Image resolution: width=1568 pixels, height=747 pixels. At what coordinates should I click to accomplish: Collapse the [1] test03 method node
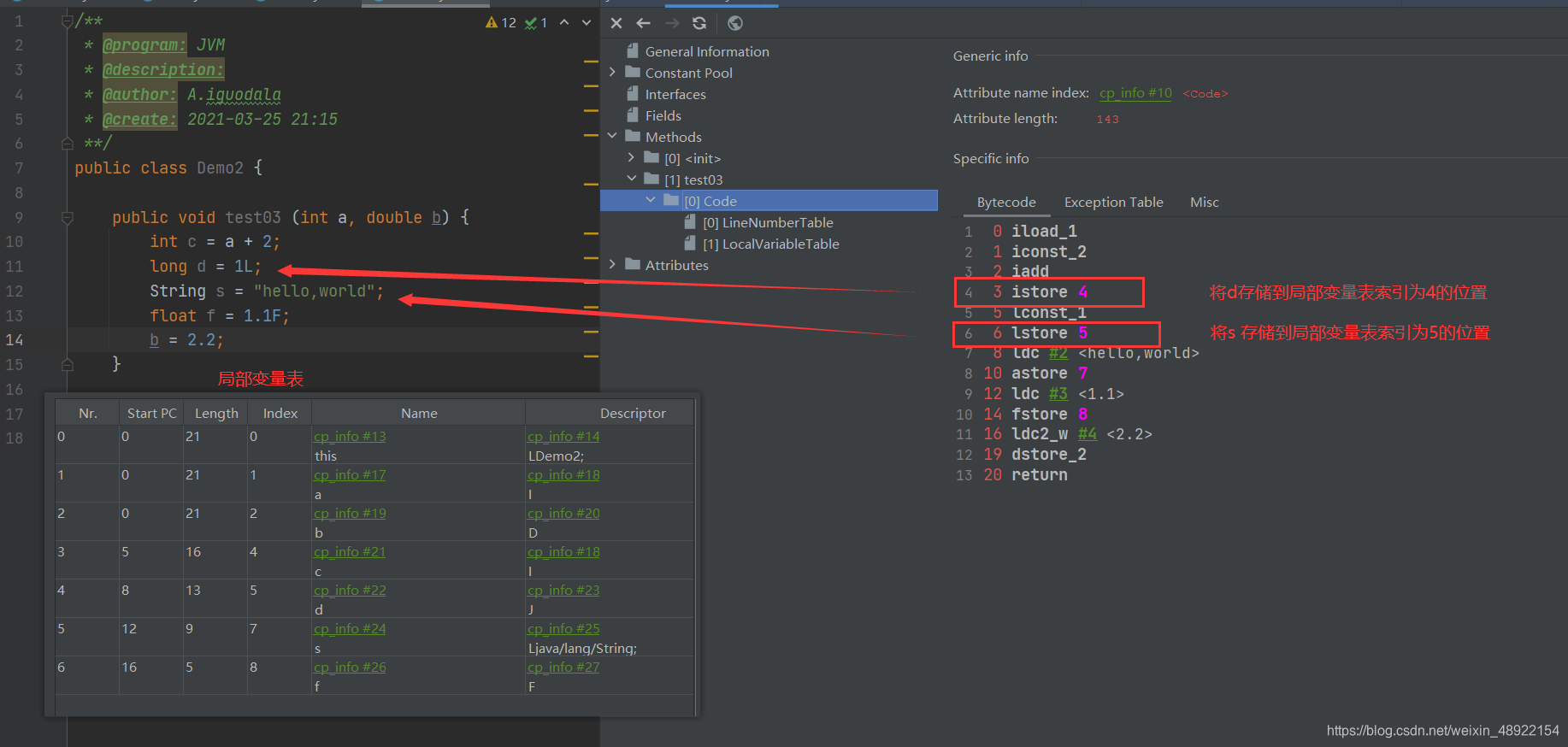click(631, 179)
